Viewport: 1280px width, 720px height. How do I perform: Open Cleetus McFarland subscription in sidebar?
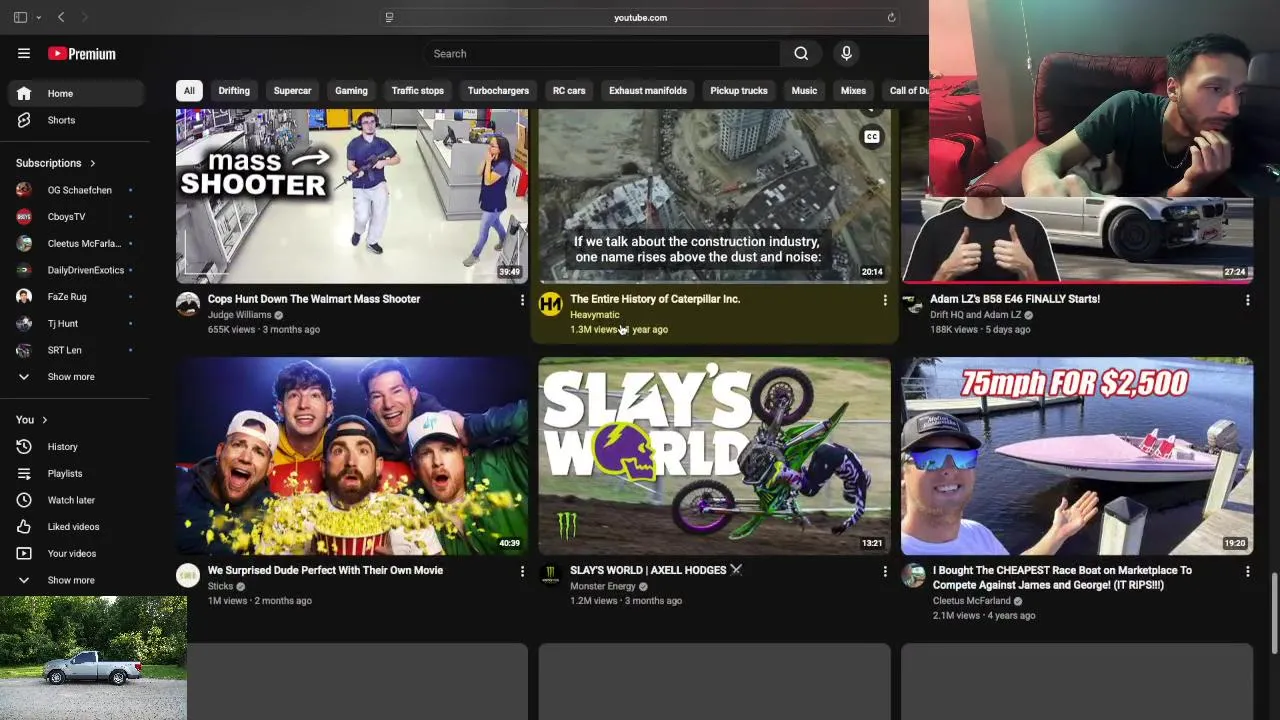(76, 243)
